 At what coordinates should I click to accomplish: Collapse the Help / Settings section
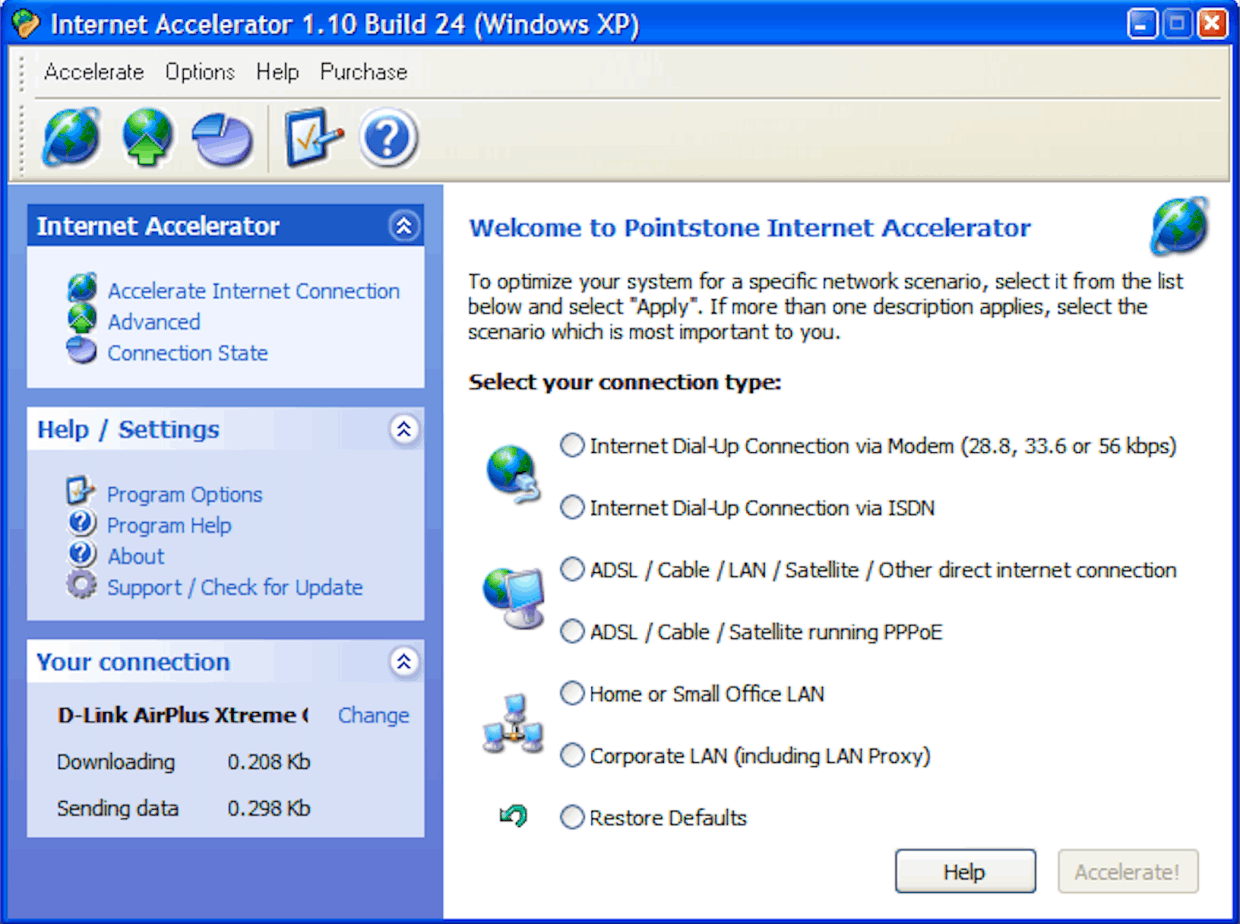point(404,429)
